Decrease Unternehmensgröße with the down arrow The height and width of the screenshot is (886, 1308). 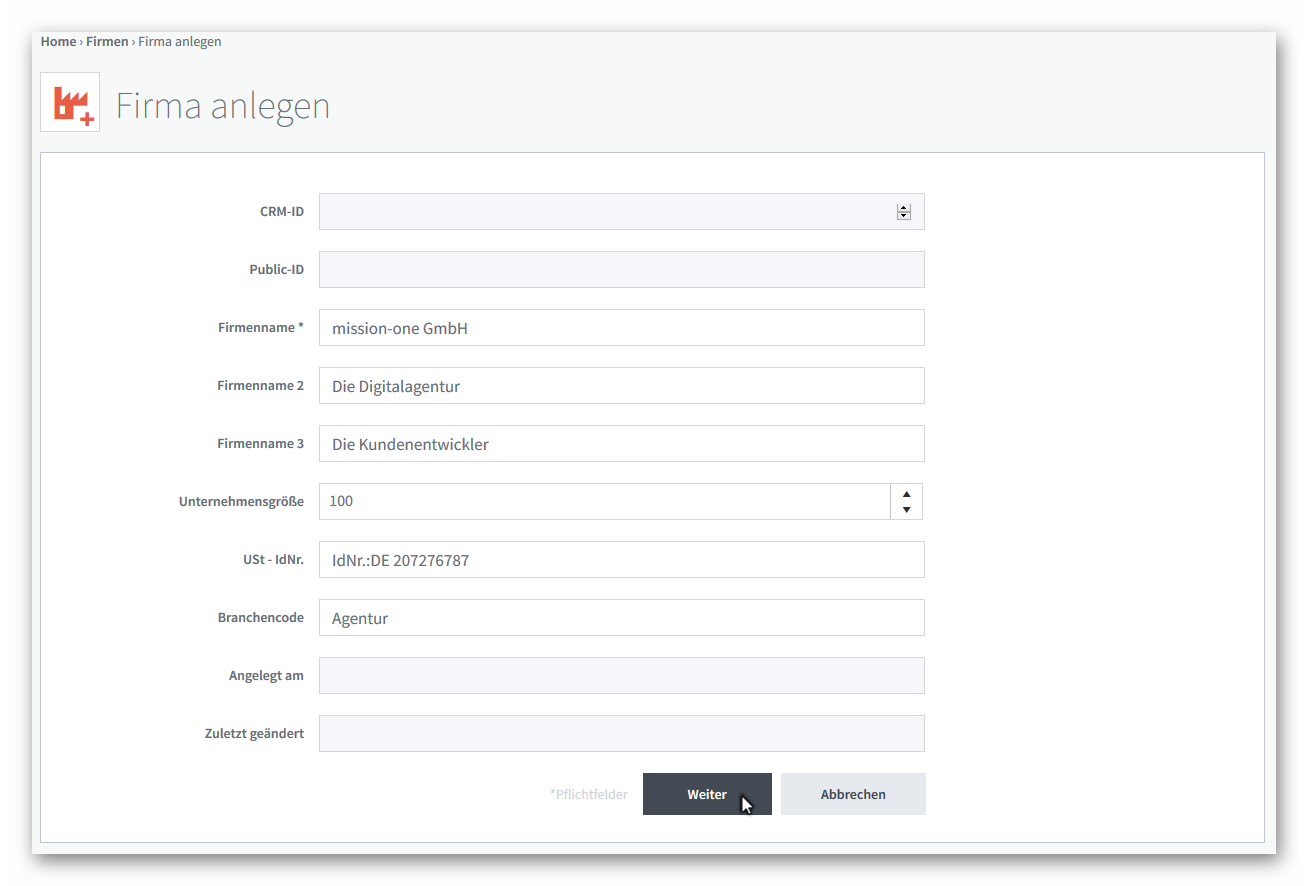click(906, 510)
